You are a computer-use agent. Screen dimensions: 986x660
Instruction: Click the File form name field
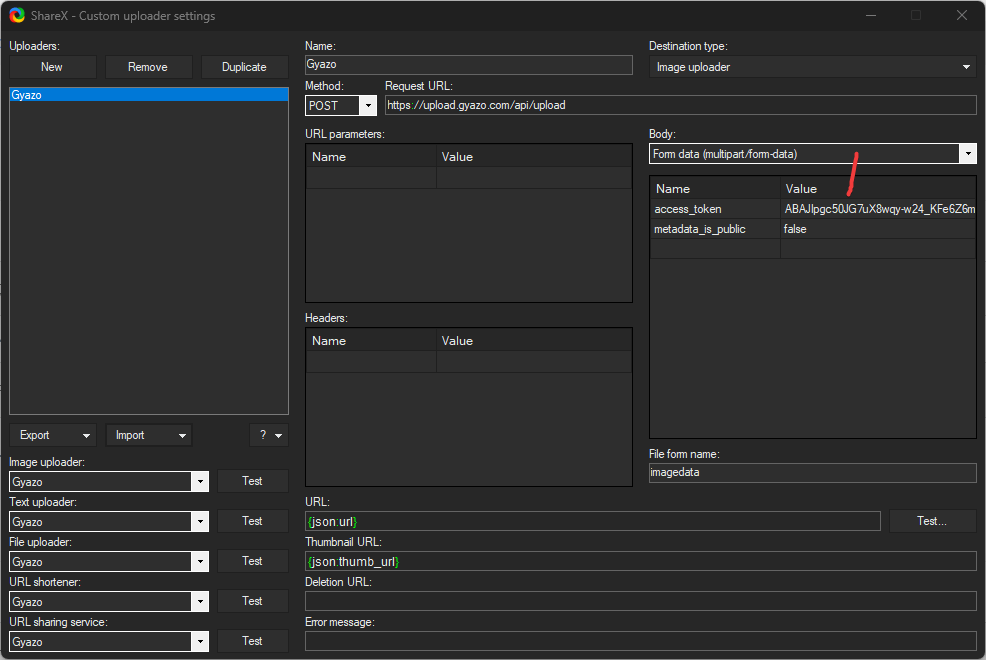click(x=812, y=473)
